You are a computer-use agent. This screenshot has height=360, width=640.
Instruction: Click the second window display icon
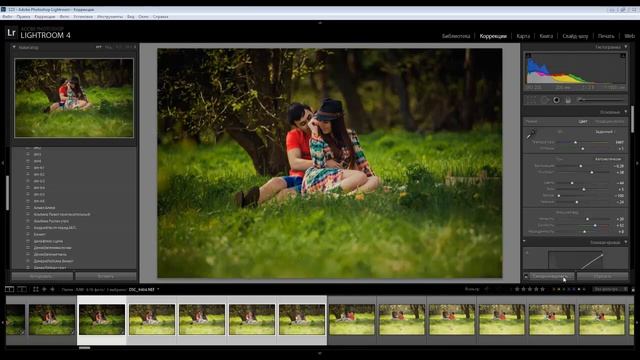pyautogui.click(x=22, y=289)
